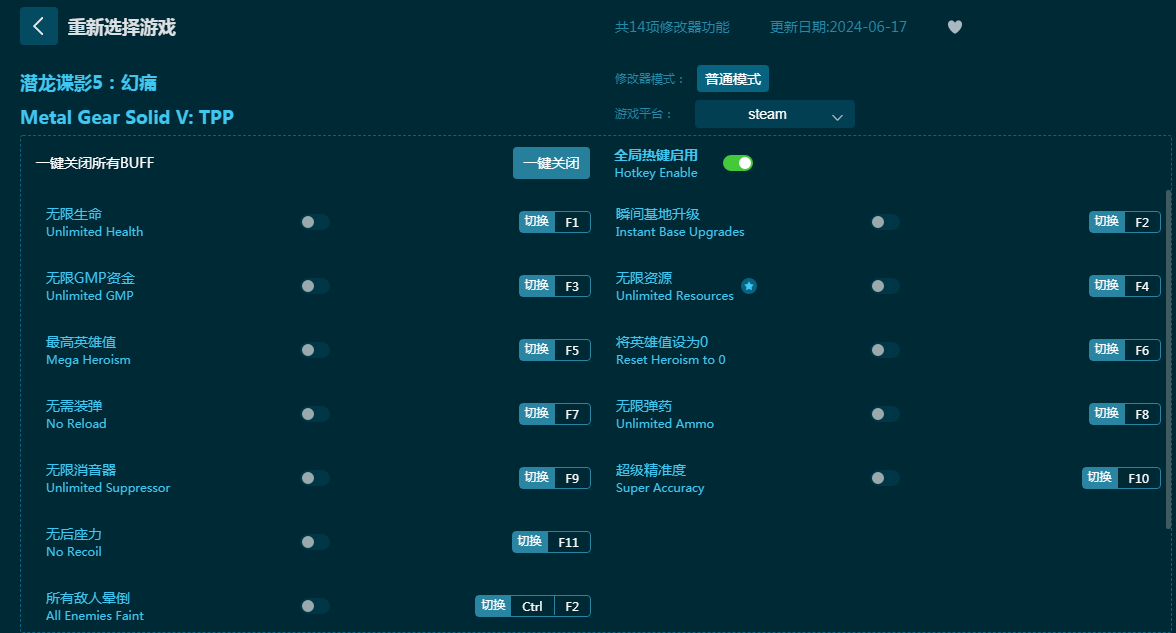Viewport: 1176px width, 633px height.
Task: Click 更新日期:2024-06-17 text
Action: coord(838,27)
